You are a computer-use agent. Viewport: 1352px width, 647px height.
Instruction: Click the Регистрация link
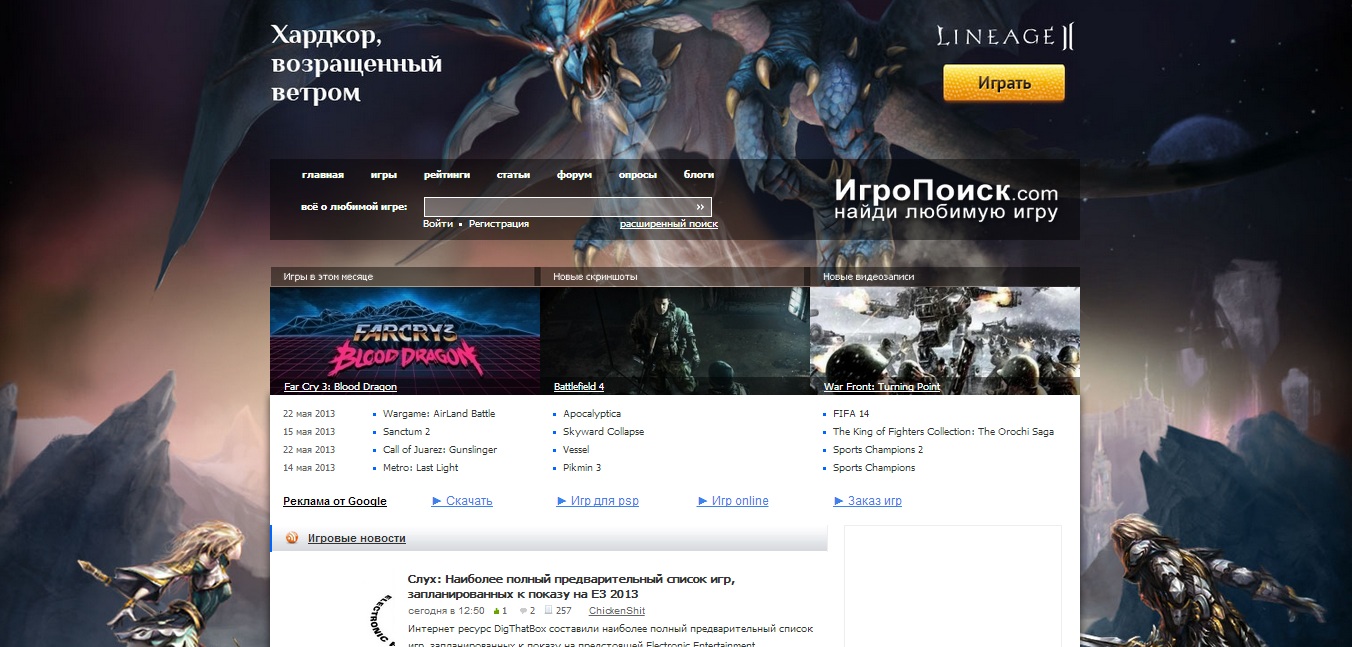point(499,224)
